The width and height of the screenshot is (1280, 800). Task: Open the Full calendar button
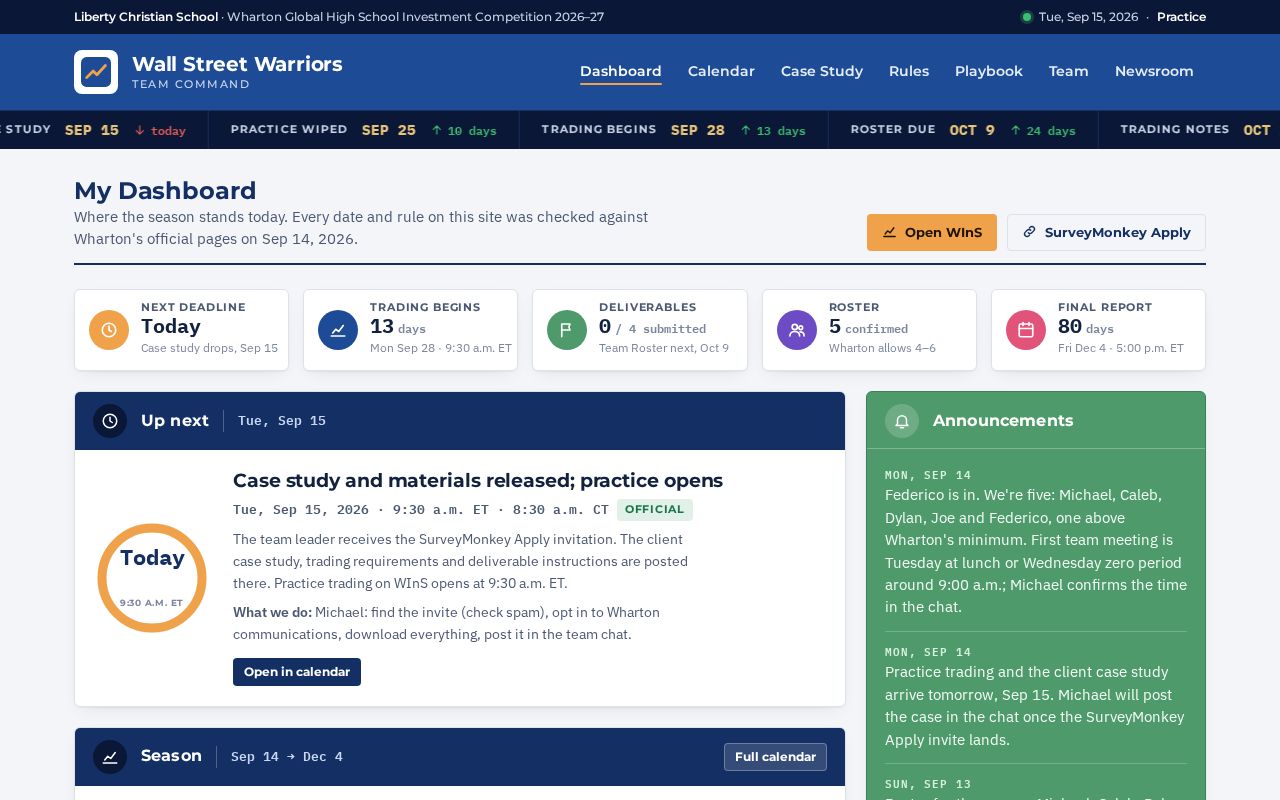click(x=775, y=757)
